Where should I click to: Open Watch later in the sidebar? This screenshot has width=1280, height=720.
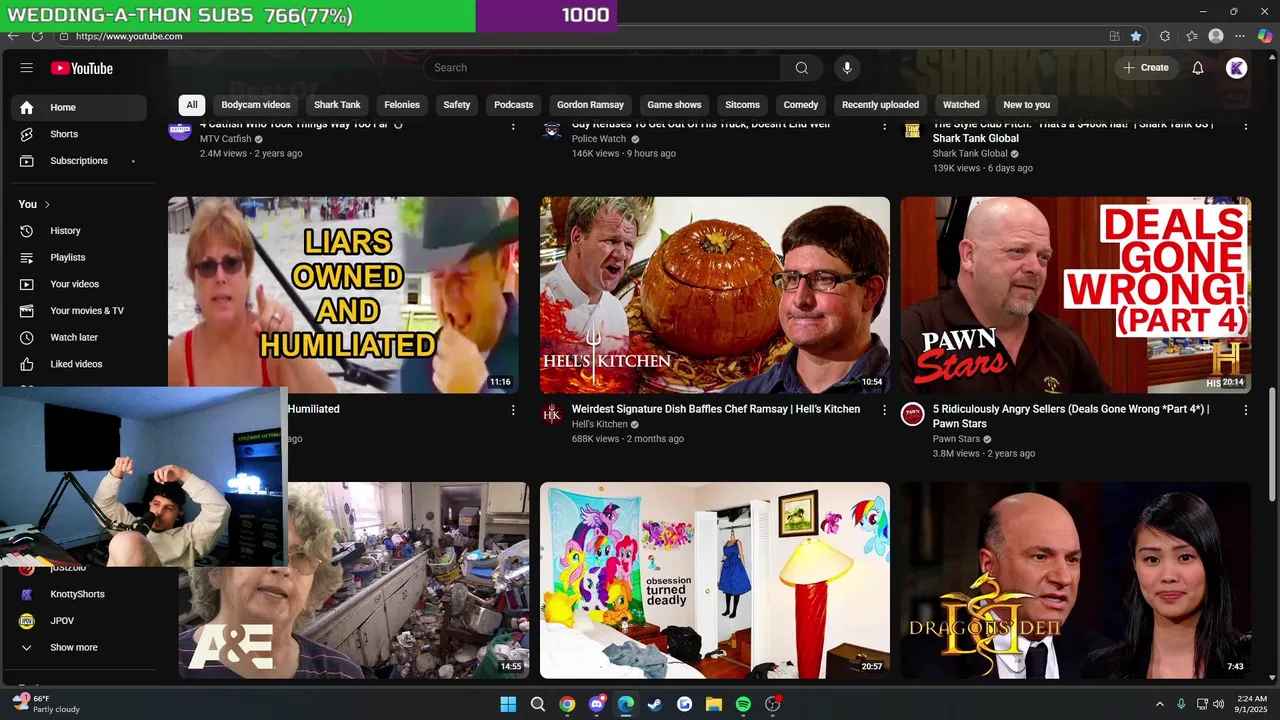coord(79,338)
